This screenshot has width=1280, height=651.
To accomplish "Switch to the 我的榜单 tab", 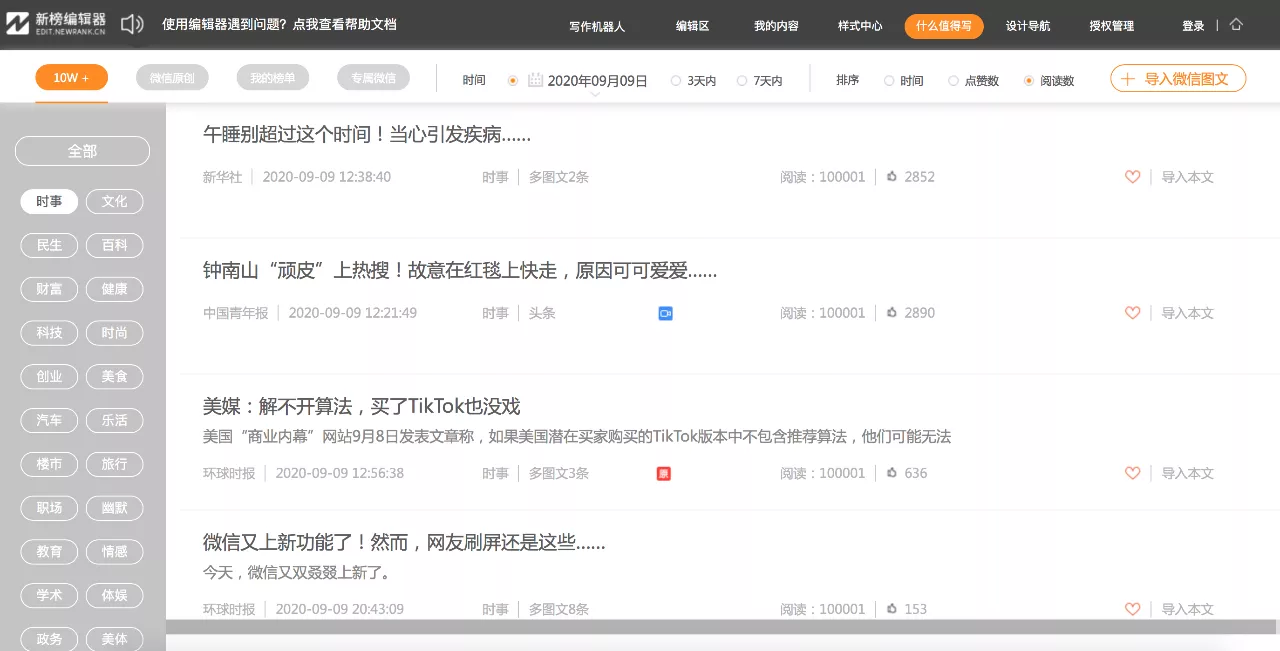I will coord(273,77).
